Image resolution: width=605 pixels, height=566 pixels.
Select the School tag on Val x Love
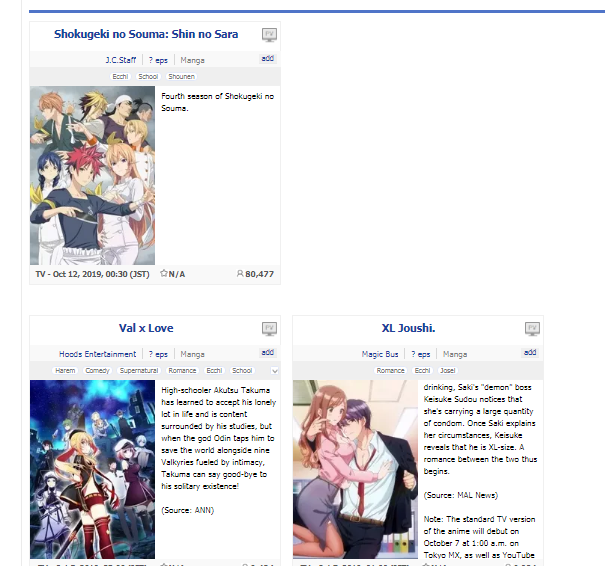pos(242,370)
